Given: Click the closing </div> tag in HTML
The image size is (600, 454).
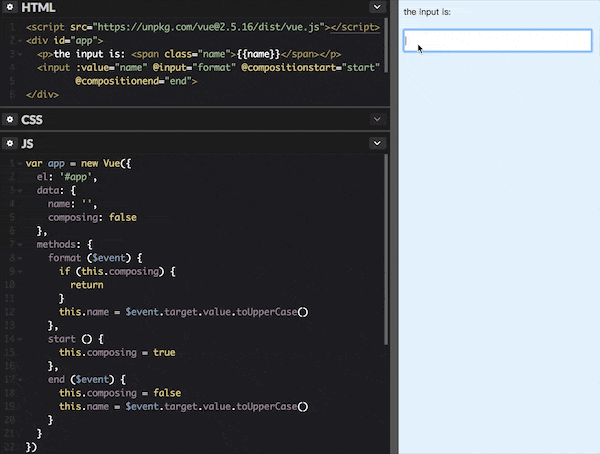Looking at the screenshot, I should click(x=42, y=95).
